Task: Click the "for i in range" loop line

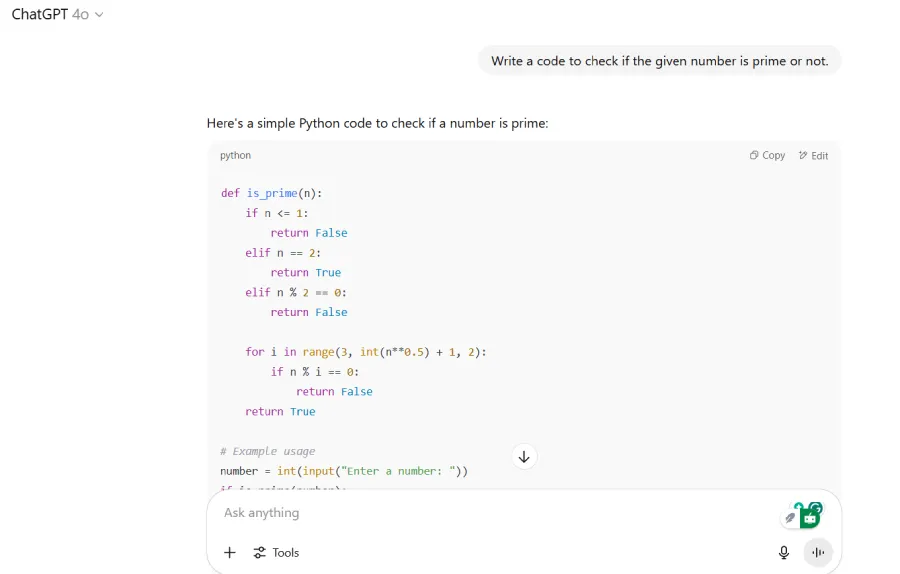Action: click(365, 352)
